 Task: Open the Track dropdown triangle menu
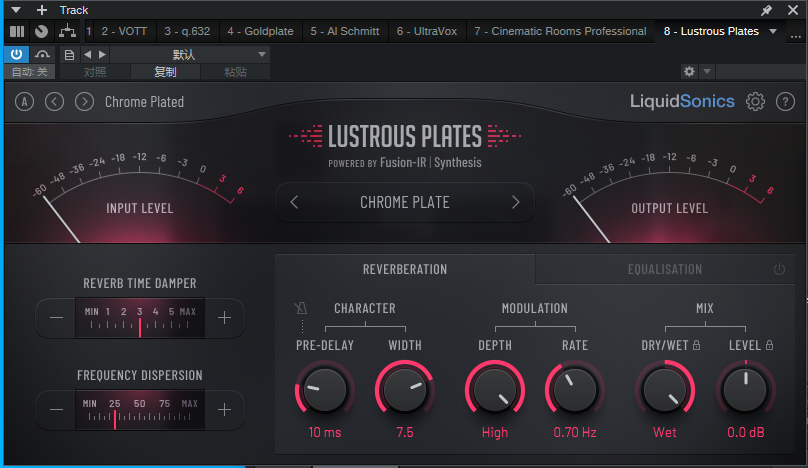(x=16, y=10)
